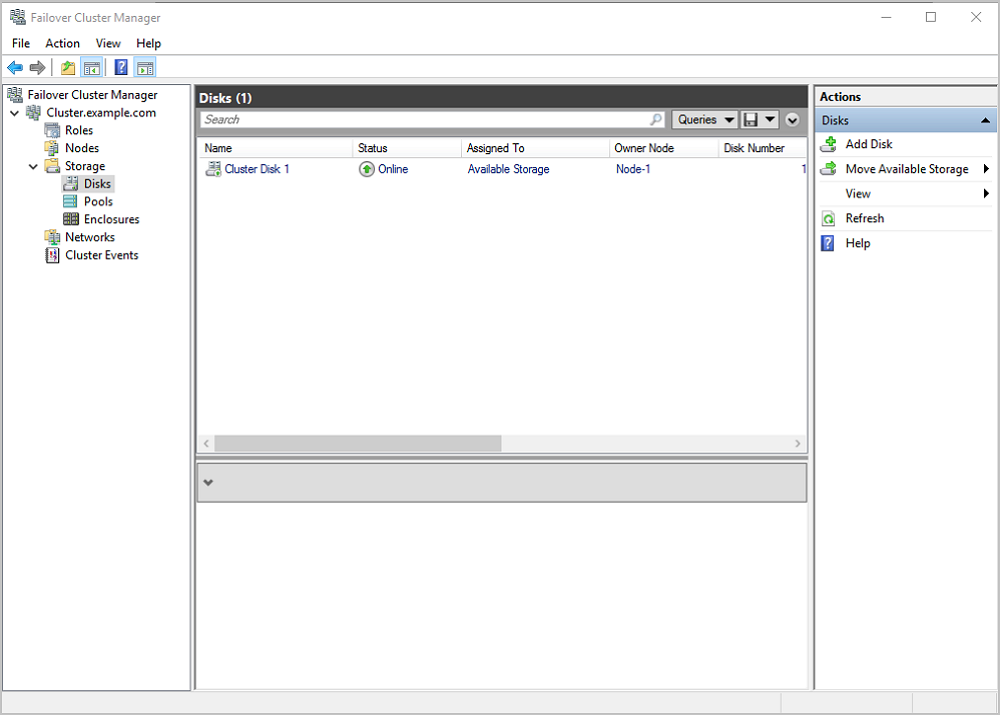Click the Networks icon in the tree
The width and height of the screenshot is (1000, 715).
coord(52,237)
